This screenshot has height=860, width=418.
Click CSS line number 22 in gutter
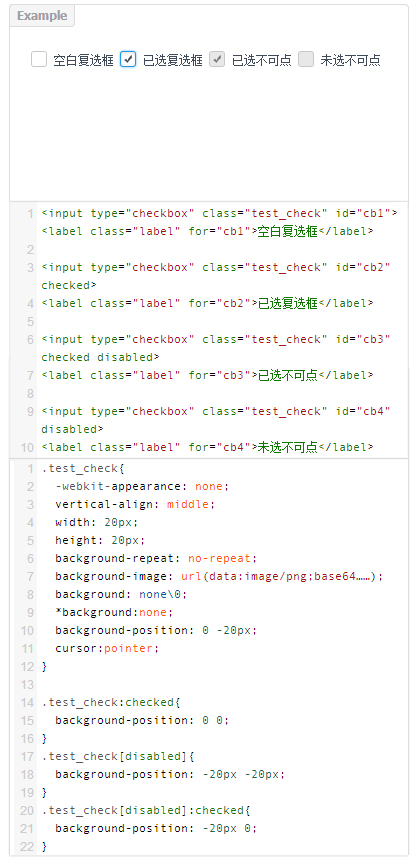tap(27, 846)
